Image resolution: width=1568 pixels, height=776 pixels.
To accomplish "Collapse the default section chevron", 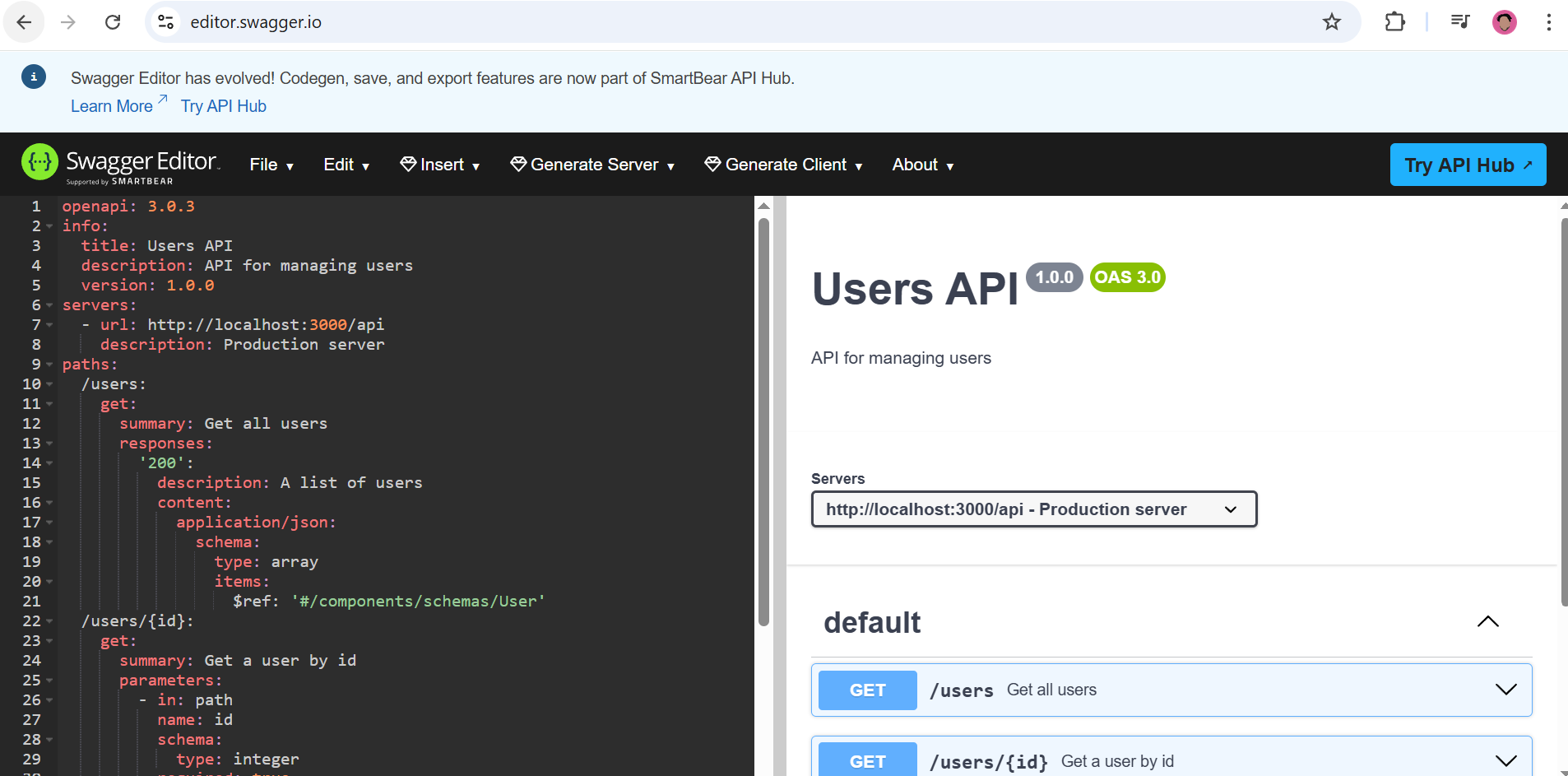I will click(x=1488, y=622).
